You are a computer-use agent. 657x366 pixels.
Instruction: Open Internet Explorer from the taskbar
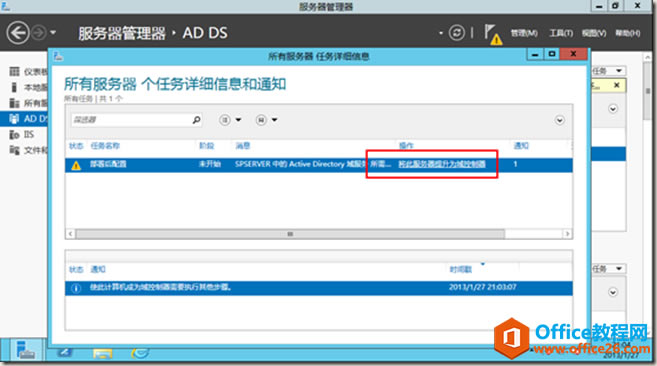(140, 353)
